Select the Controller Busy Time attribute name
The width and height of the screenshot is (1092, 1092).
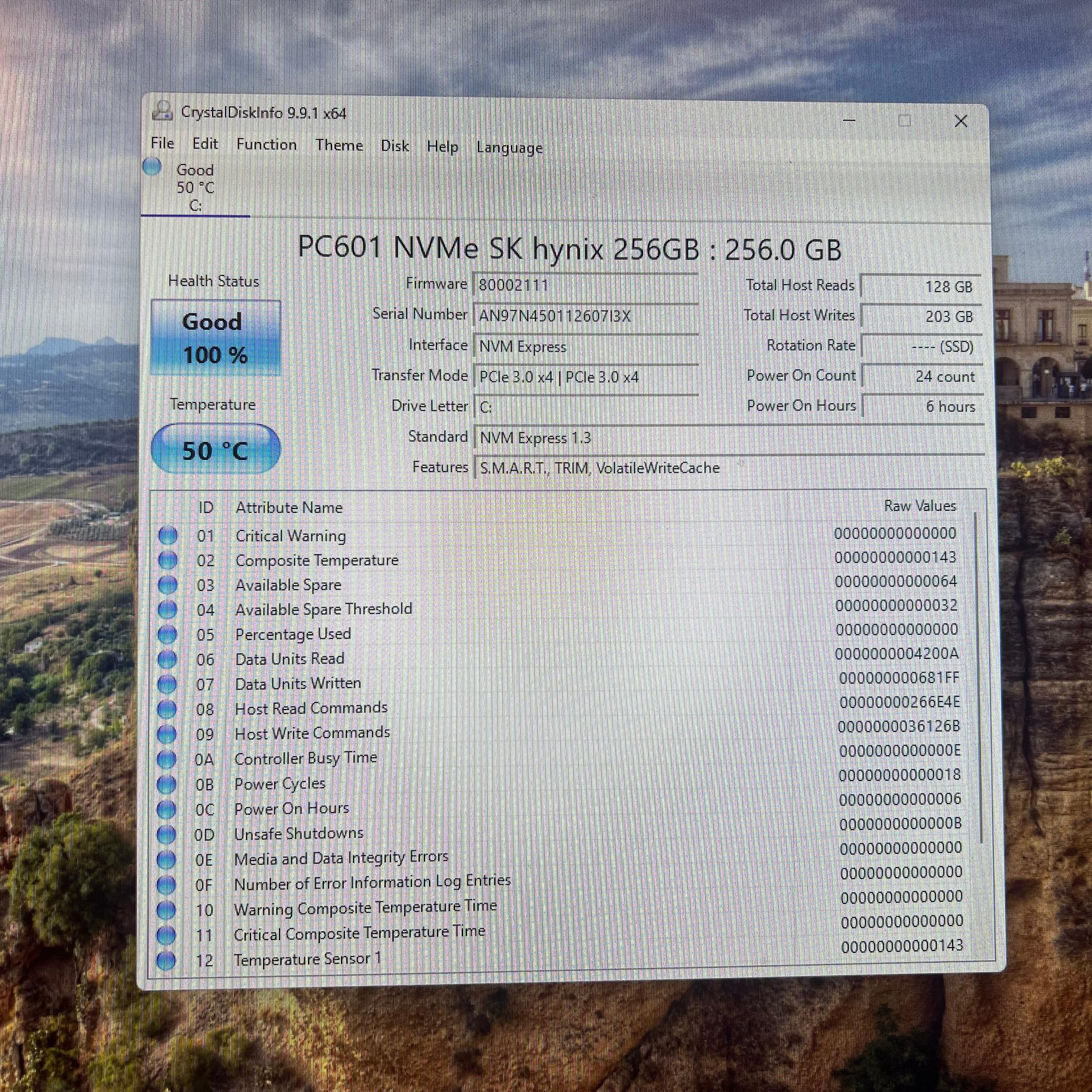(305, 758)
